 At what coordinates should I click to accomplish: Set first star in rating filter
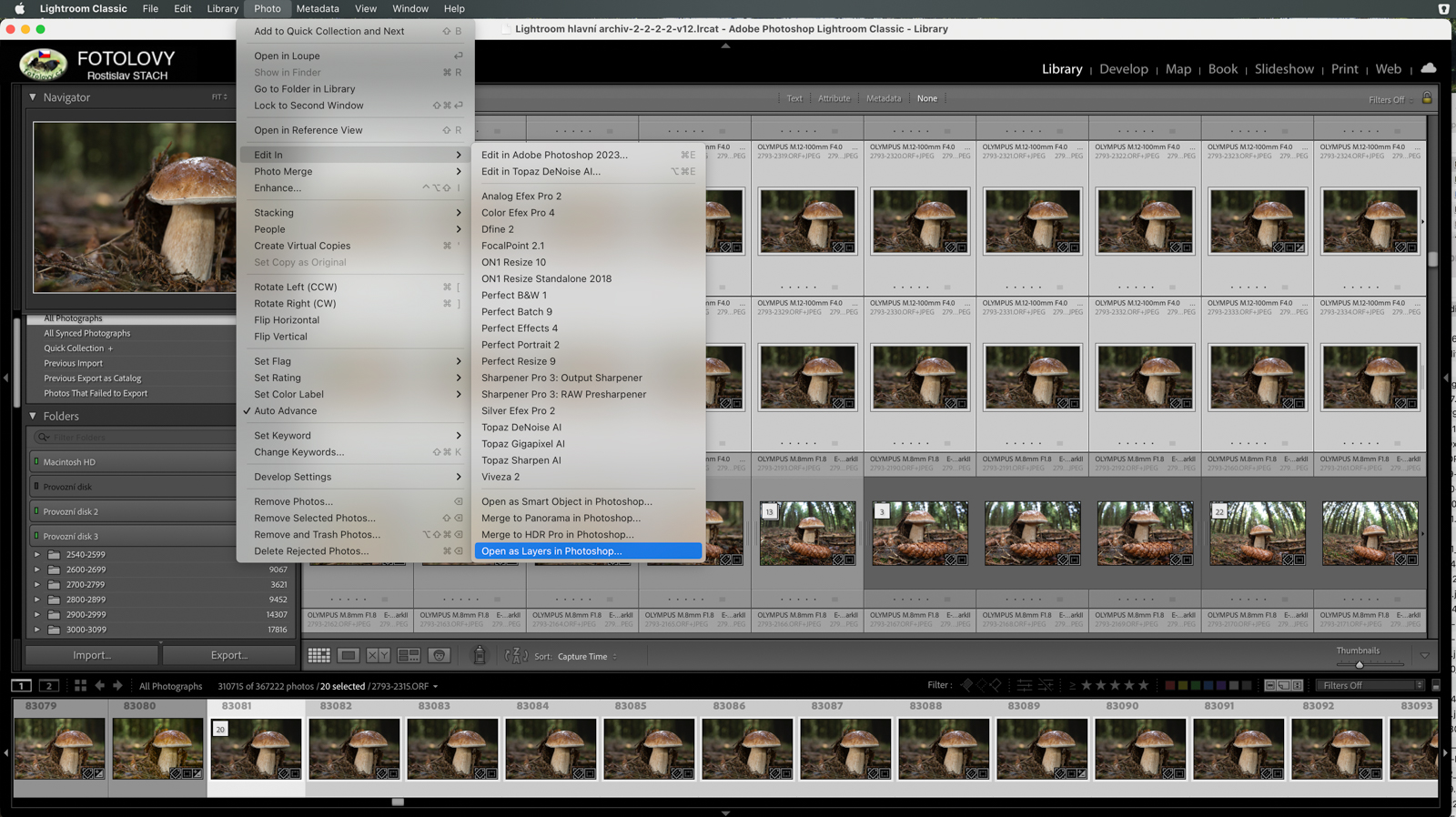[1086, 685]
